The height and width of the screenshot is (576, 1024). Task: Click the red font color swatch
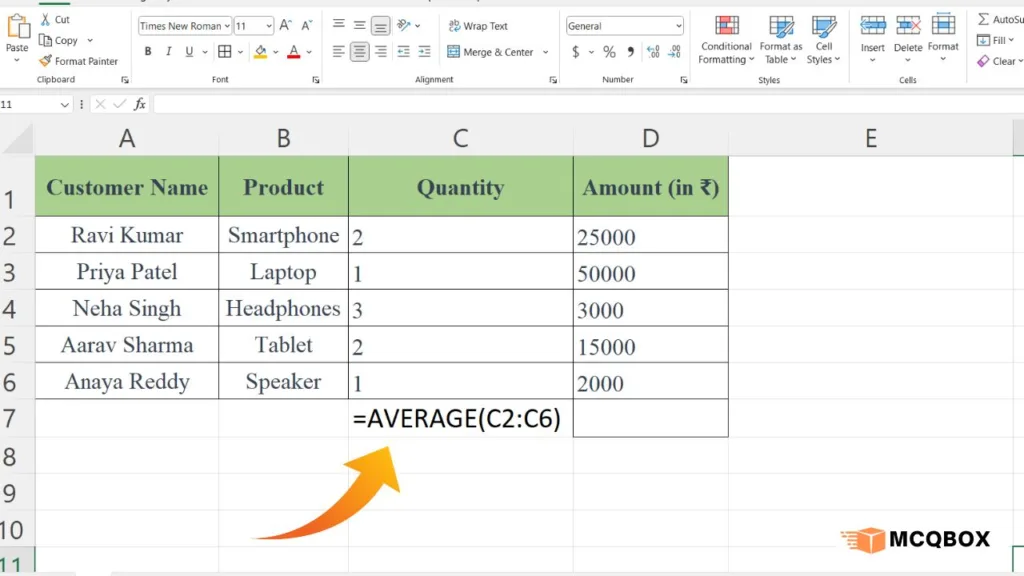[293, 52]
